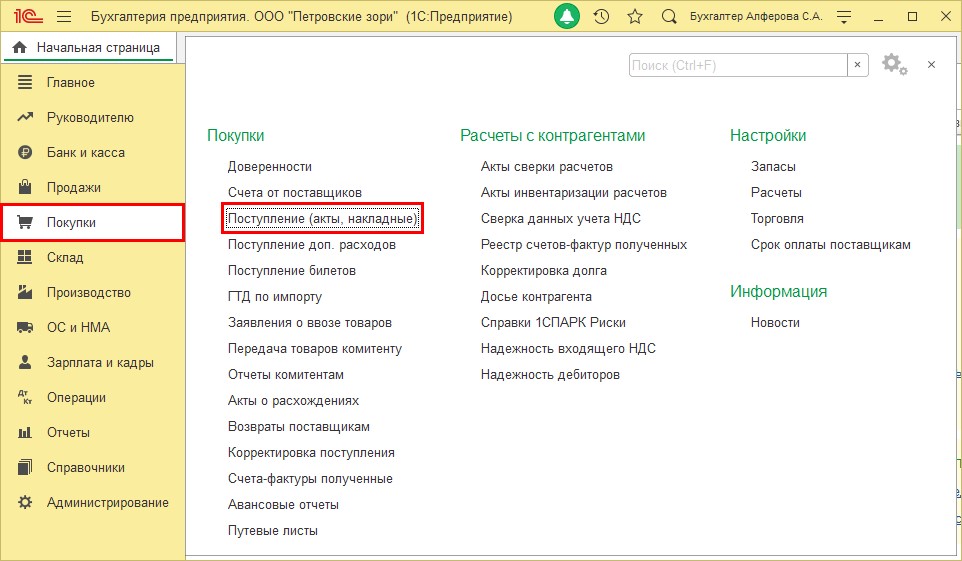Viewport: 962px width, 561px height.
Task: Open title bar settings dropdown lines icon
Action: [844, 17]
